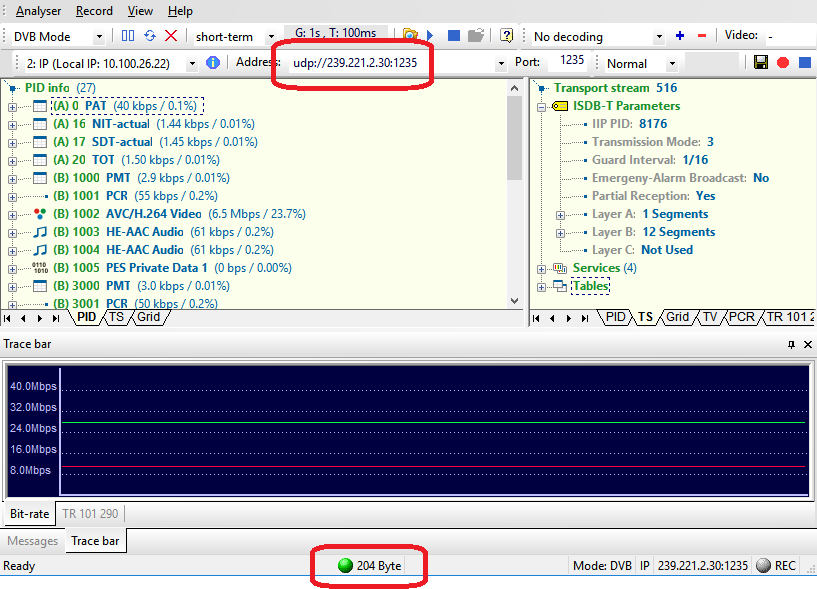Viewport: 817px width, 589px height.
Task: Click PID list scrollbar down arrow
Action: (514, 301)
